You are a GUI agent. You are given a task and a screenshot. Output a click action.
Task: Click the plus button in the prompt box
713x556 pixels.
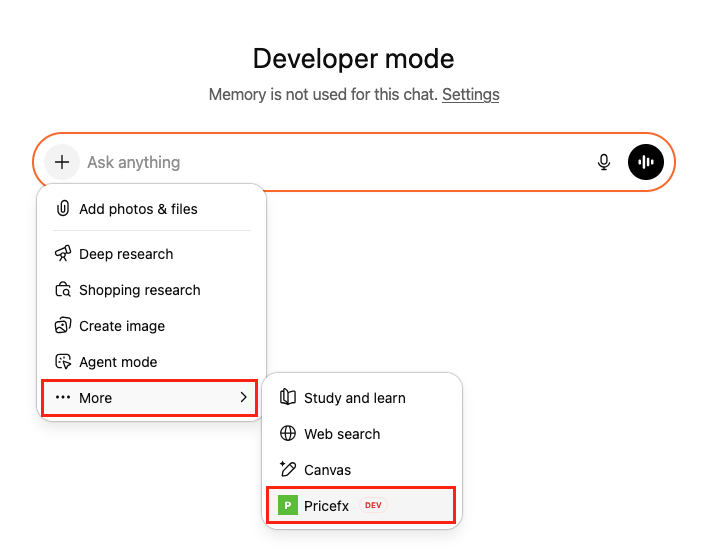click(x=62, y=162)
